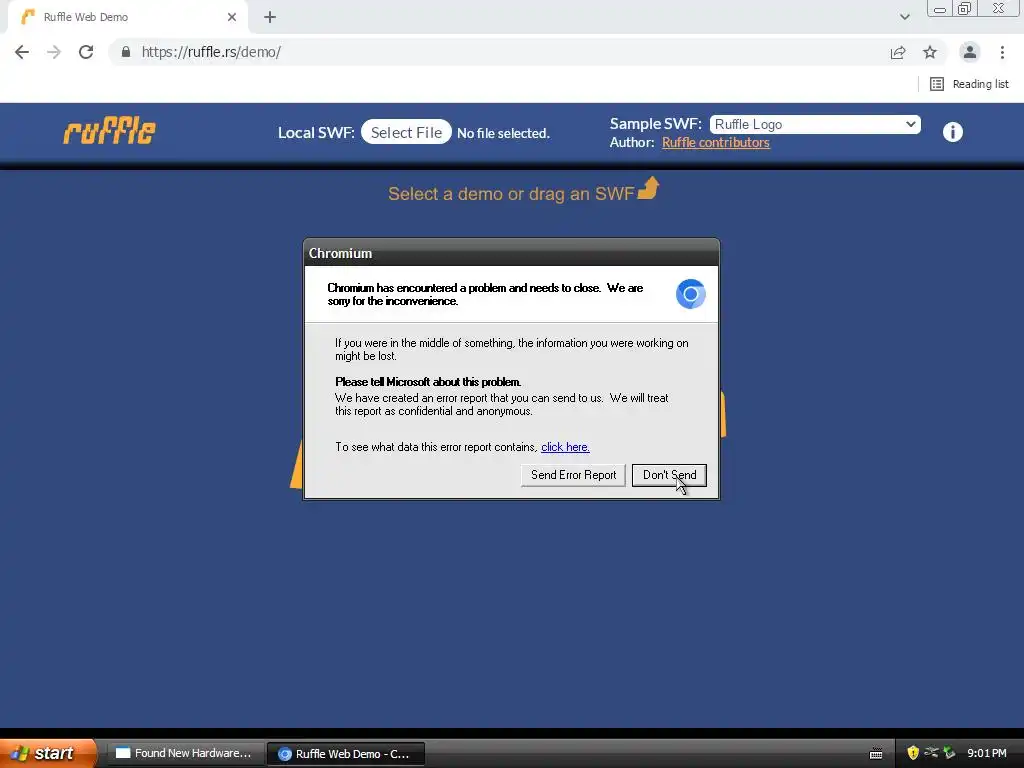The image size is (1024, 768).
Task: Open the tab search chevron
Action: (x=904, y=17)
